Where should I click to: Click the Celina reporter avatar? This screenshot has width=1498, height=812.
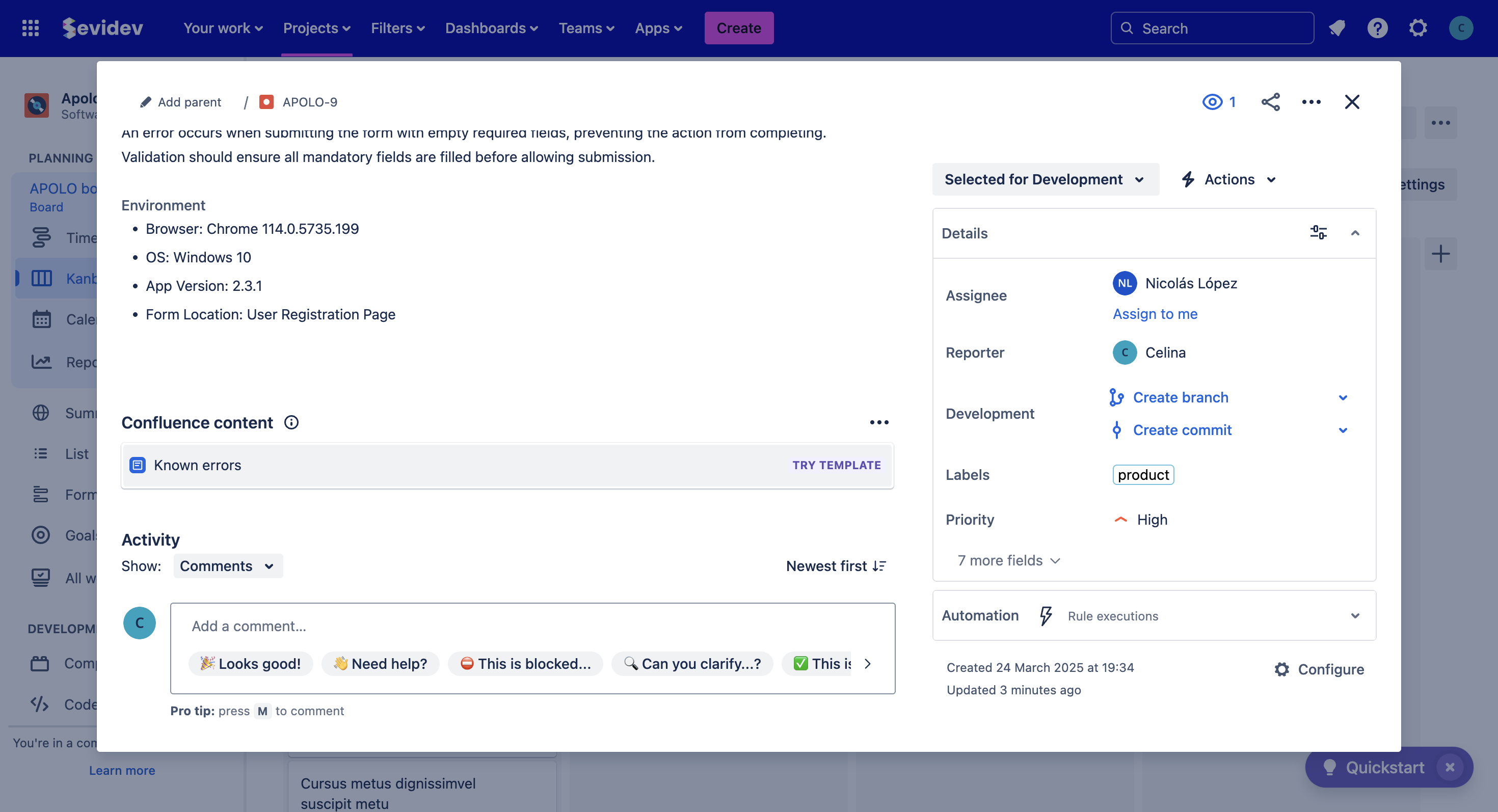pyautogui.click(x=1125, y=352)
